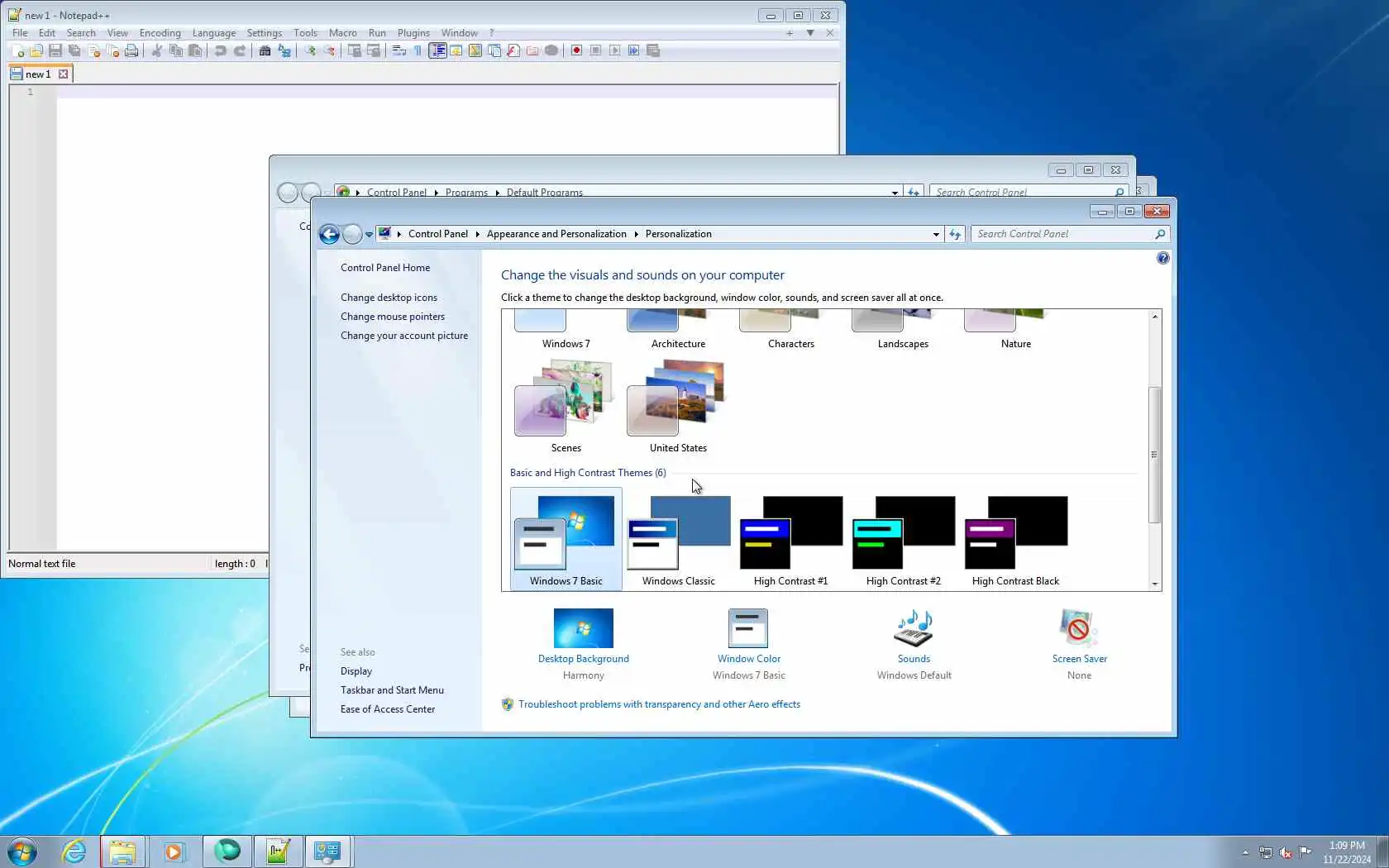Open the Display link under See also

[356, 671]
